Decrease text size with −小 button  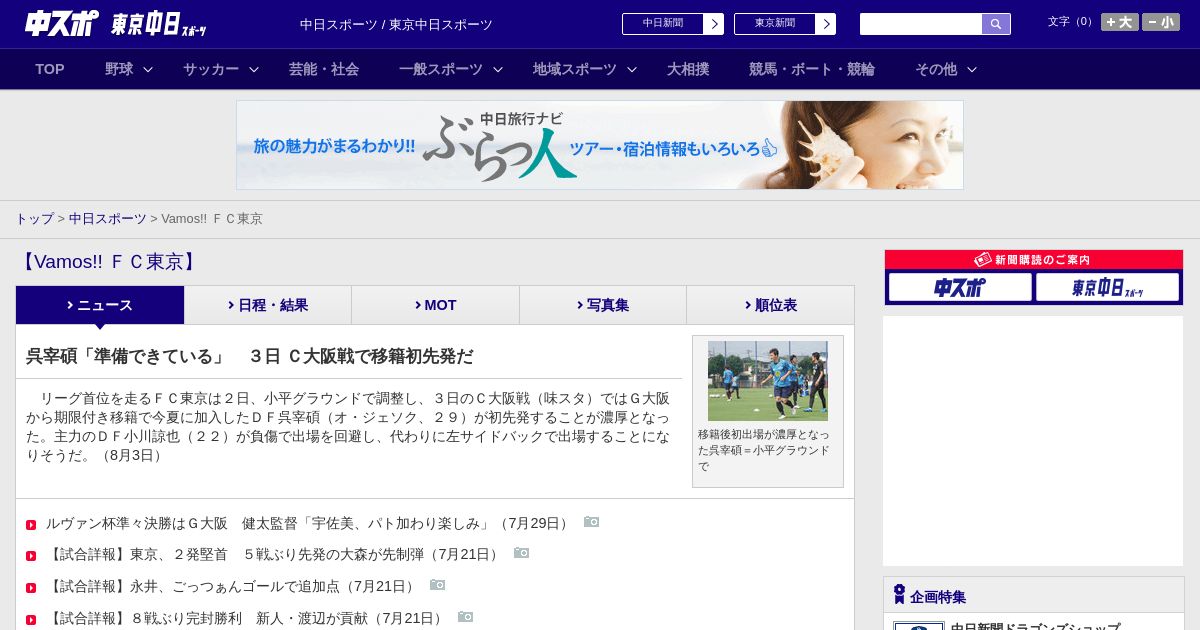(x=1161, y=22)
